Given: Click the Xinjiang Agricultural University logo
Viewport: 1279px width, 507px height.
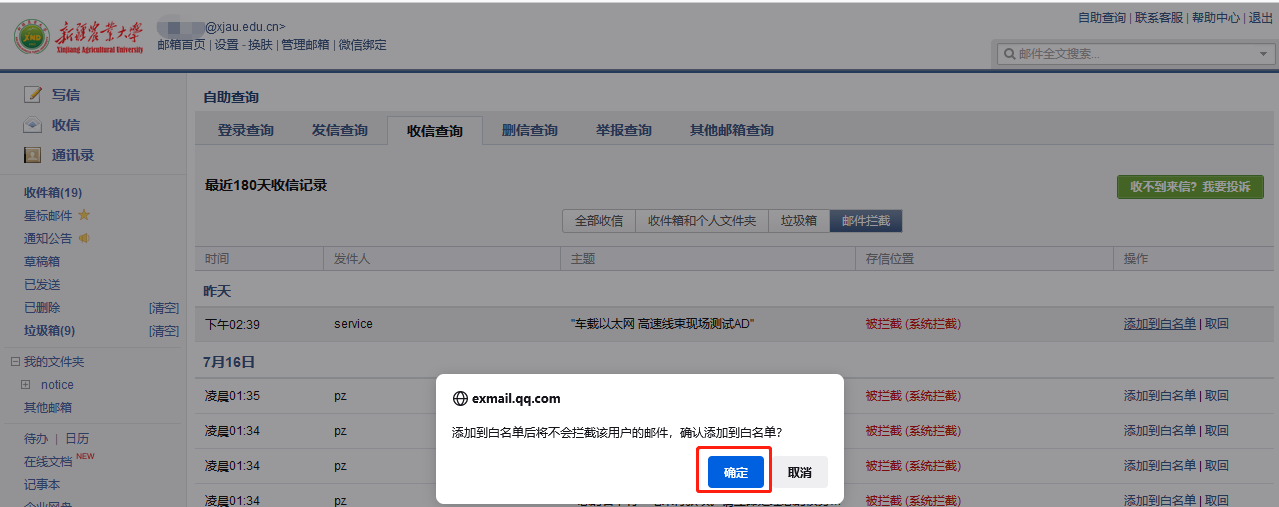Looking at the screenshot, I should [80, 36].
